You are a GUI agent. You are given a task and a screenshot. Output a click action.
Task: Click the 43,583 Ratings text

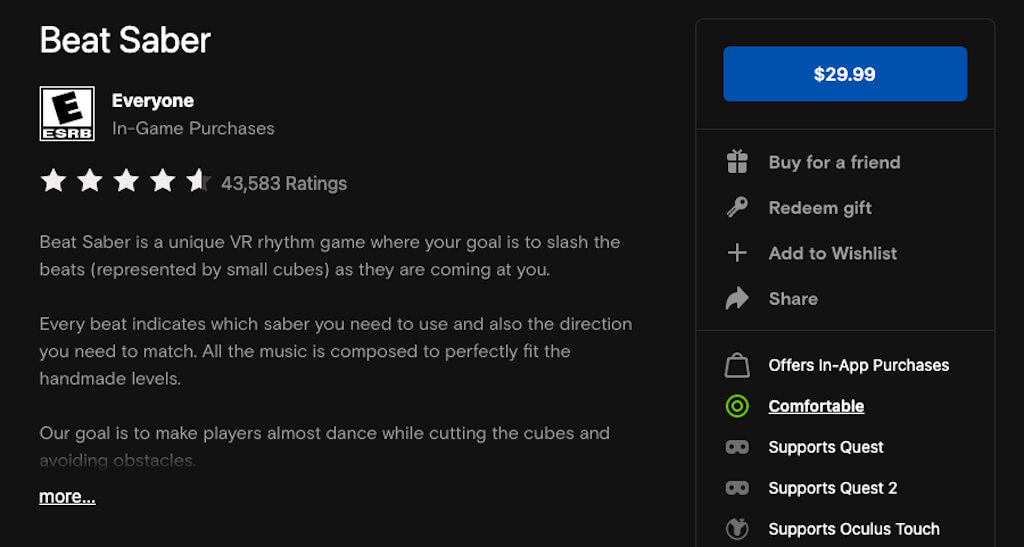pos(284,184)
